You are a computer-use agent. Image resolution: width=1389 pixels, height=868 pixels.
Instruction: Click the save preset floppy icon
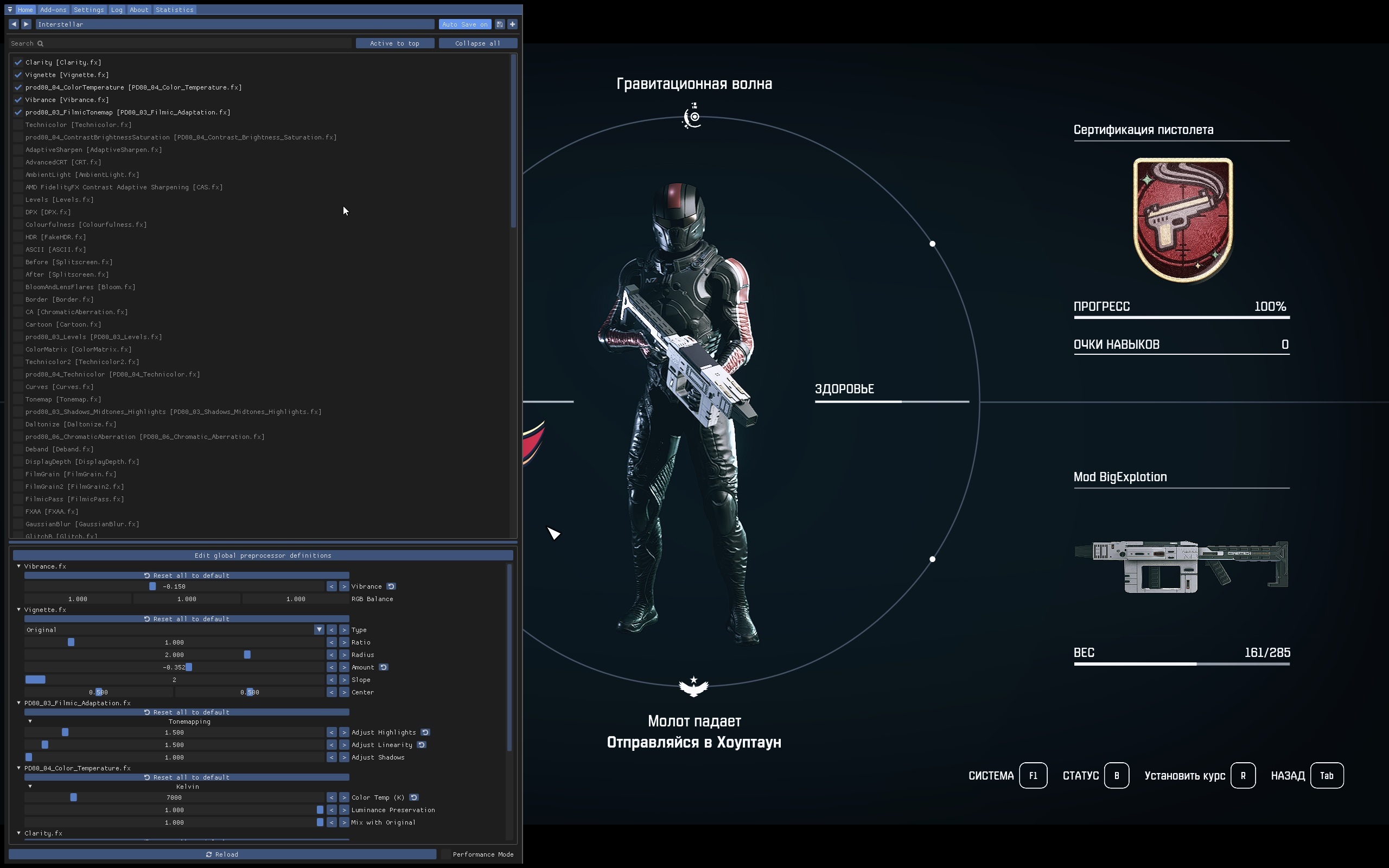pyautogui.click(x=499, y=24)
